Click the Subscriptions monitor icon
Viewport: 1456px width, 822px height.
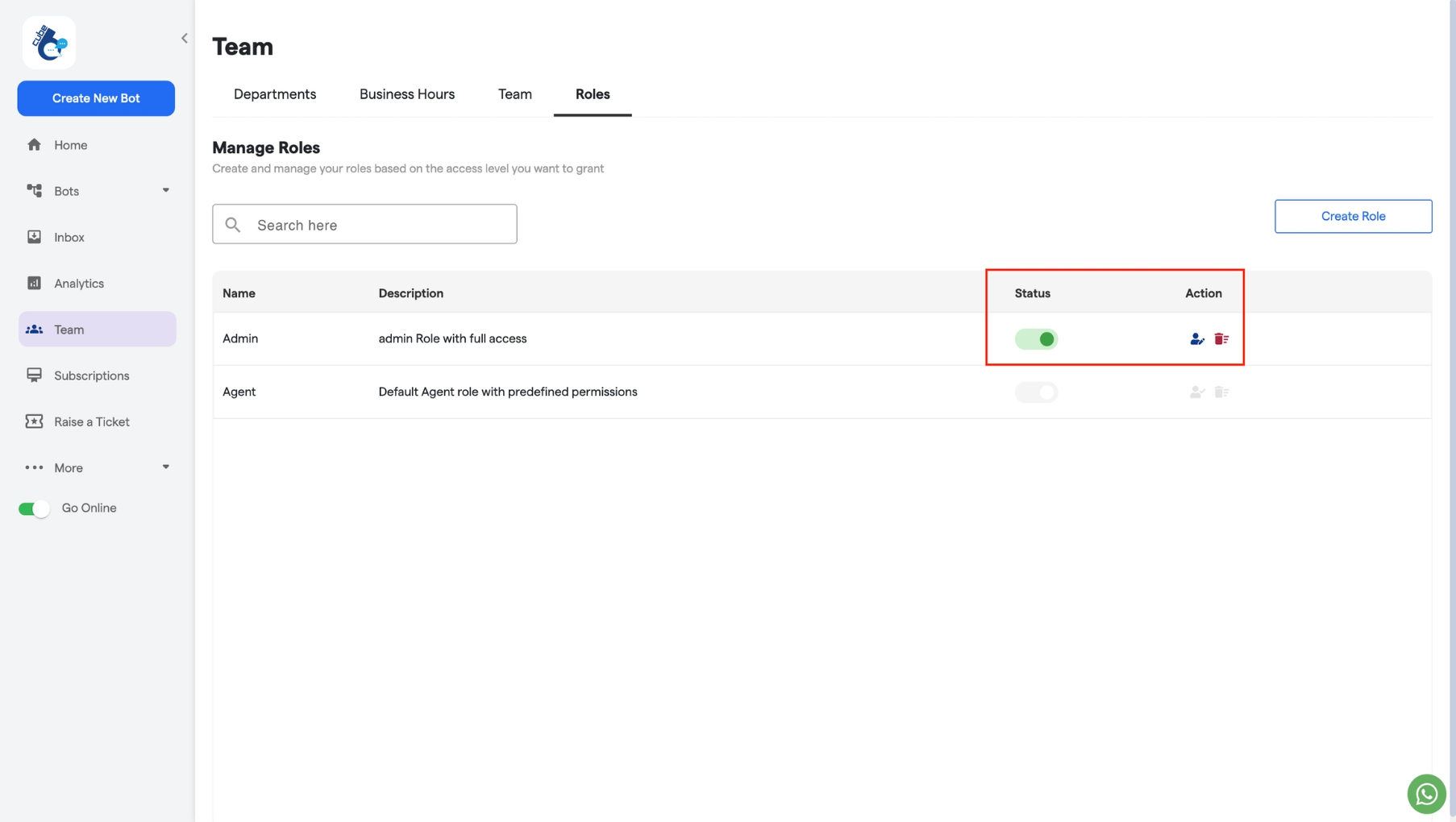click(x=34, y=376)
